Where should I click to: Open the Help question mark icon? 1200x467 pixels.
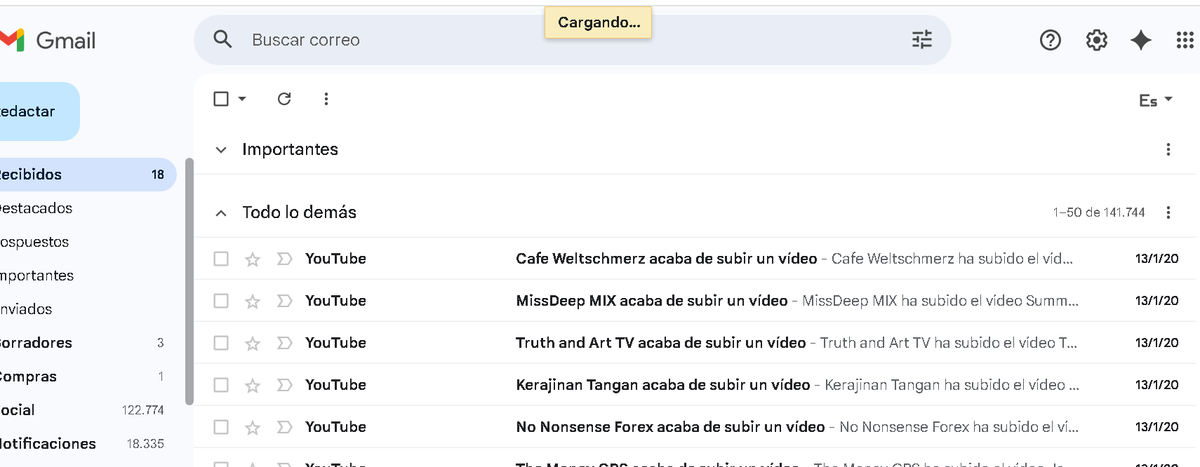tap(1050, 40)
